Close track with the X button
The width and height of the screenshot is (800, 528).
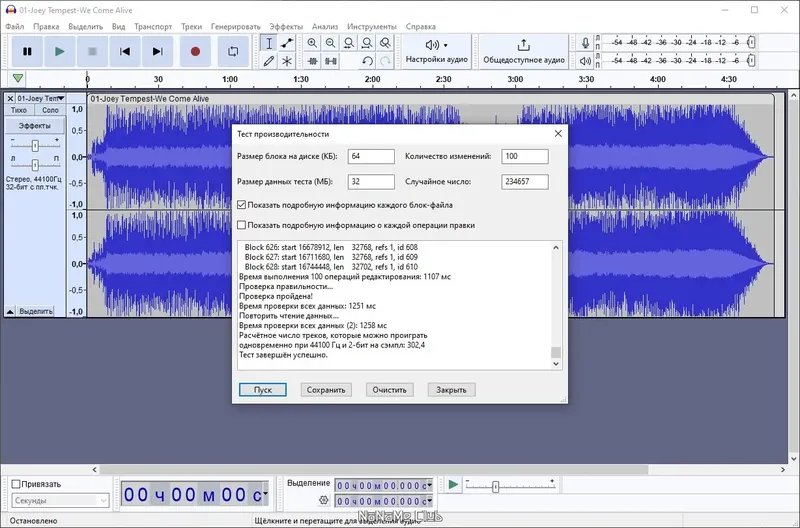coord(10,98)
